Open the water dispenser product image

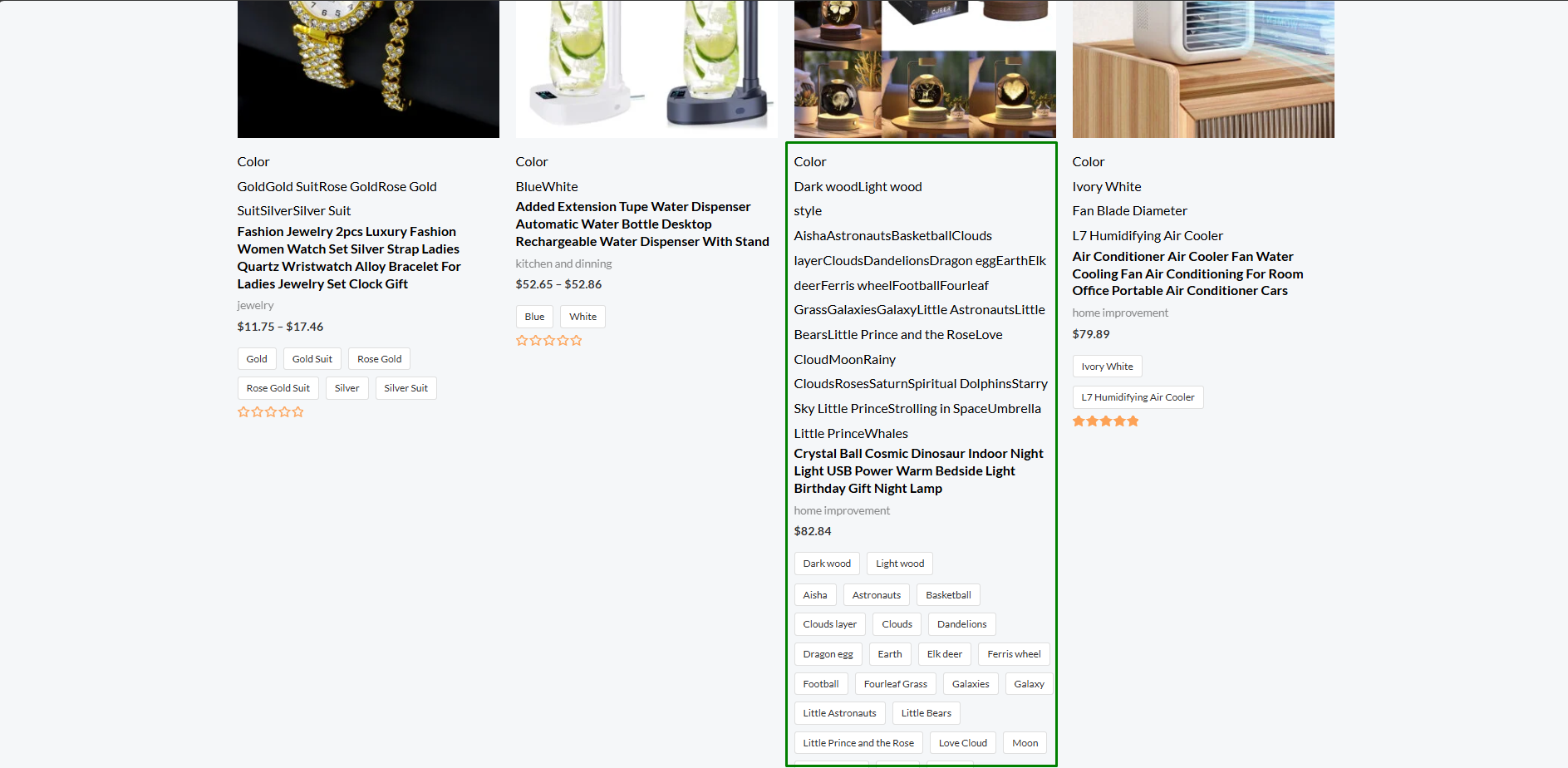pos(646,69)
